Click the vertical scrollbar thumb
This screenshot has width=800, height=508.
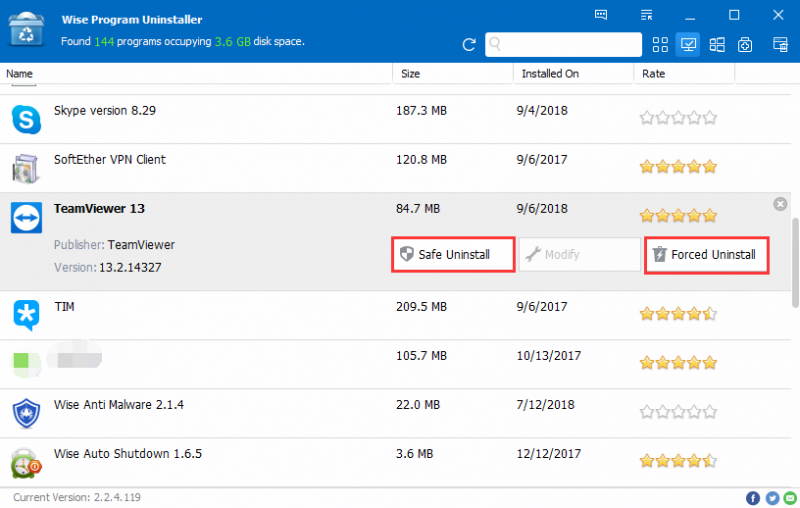[x=795, y=263]
